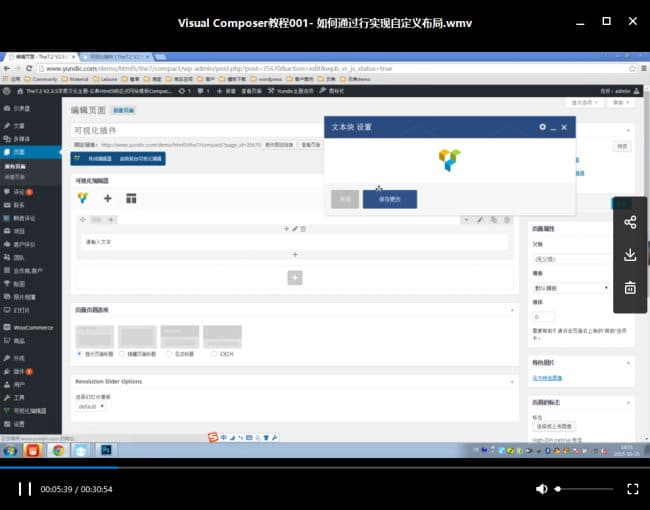
Task: Select the fourth header radio option
Action: 213,354
